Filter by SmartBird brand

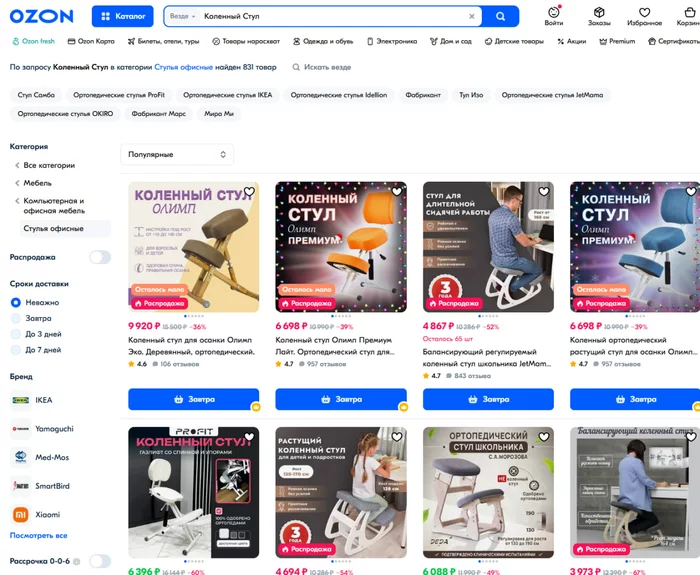click(x=40, y=486)
